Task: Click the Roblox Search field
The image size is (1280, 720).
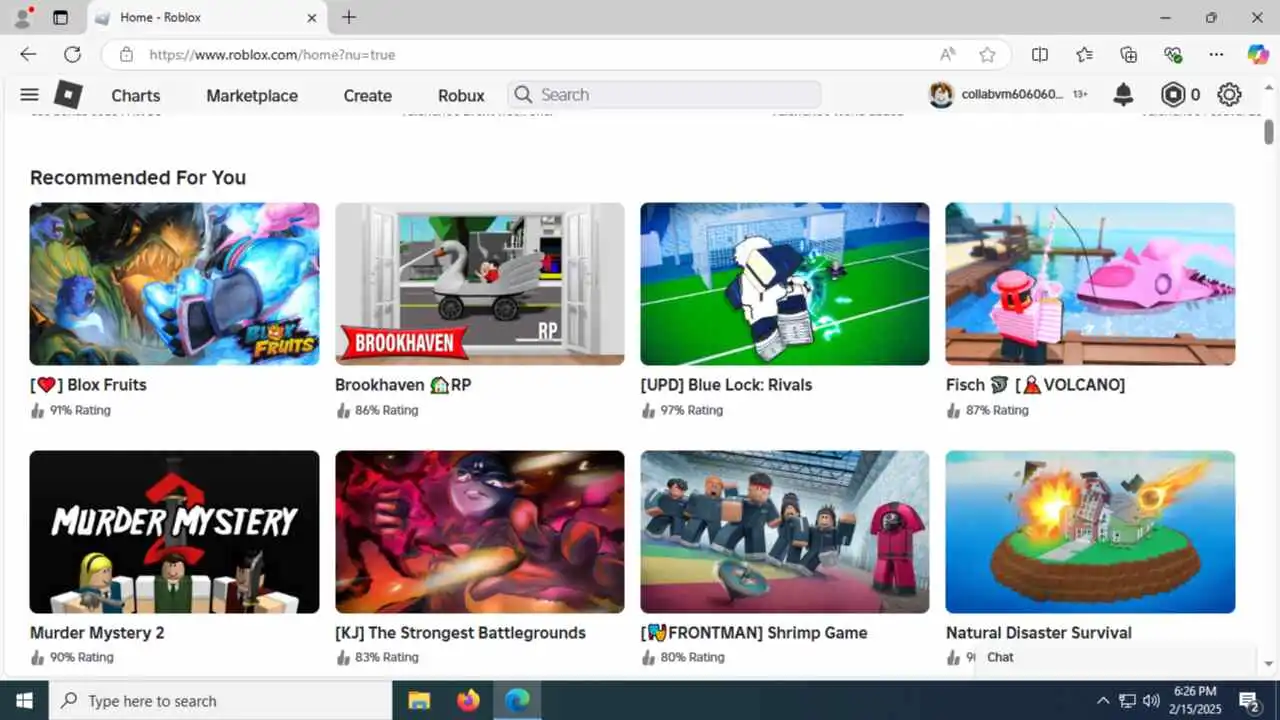Action: (664, 95)
